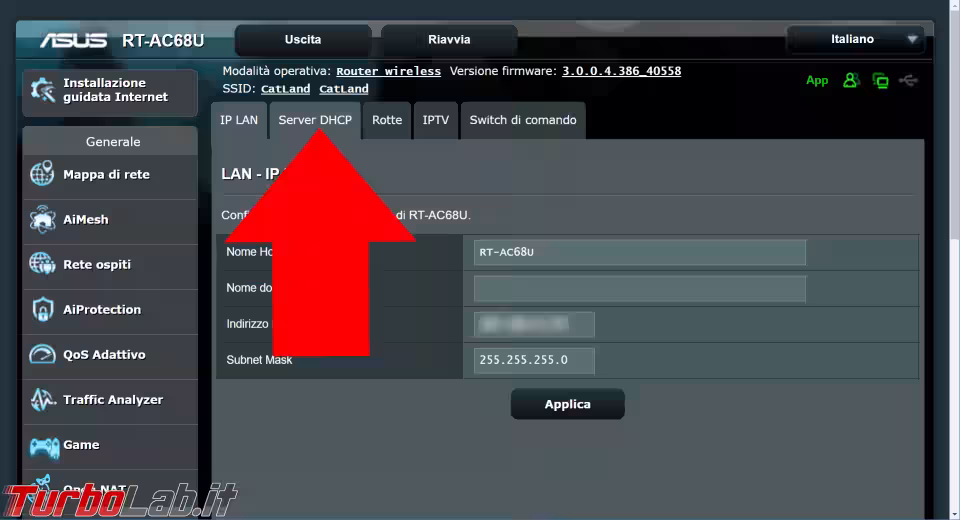Open Traffic Analyzer menu entry
The height and width of the screenshot is (520, 960).
[110, 401]
